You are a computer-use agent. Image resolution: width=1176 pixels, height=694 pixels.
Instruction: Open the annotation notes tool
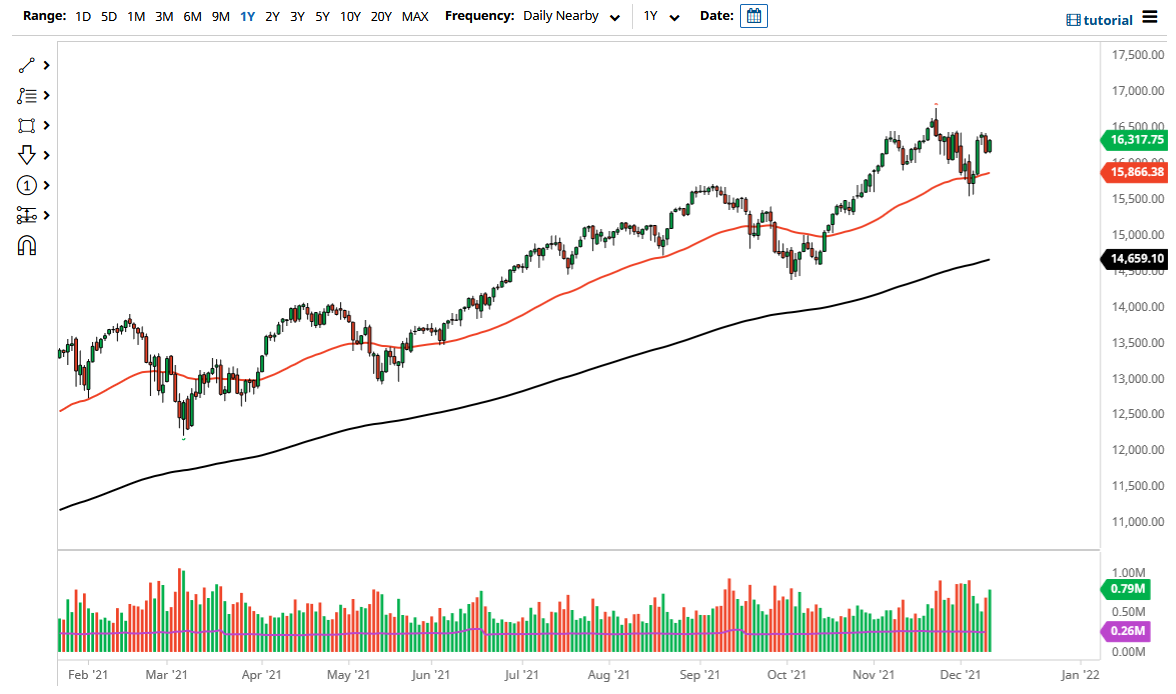[27, 95]
